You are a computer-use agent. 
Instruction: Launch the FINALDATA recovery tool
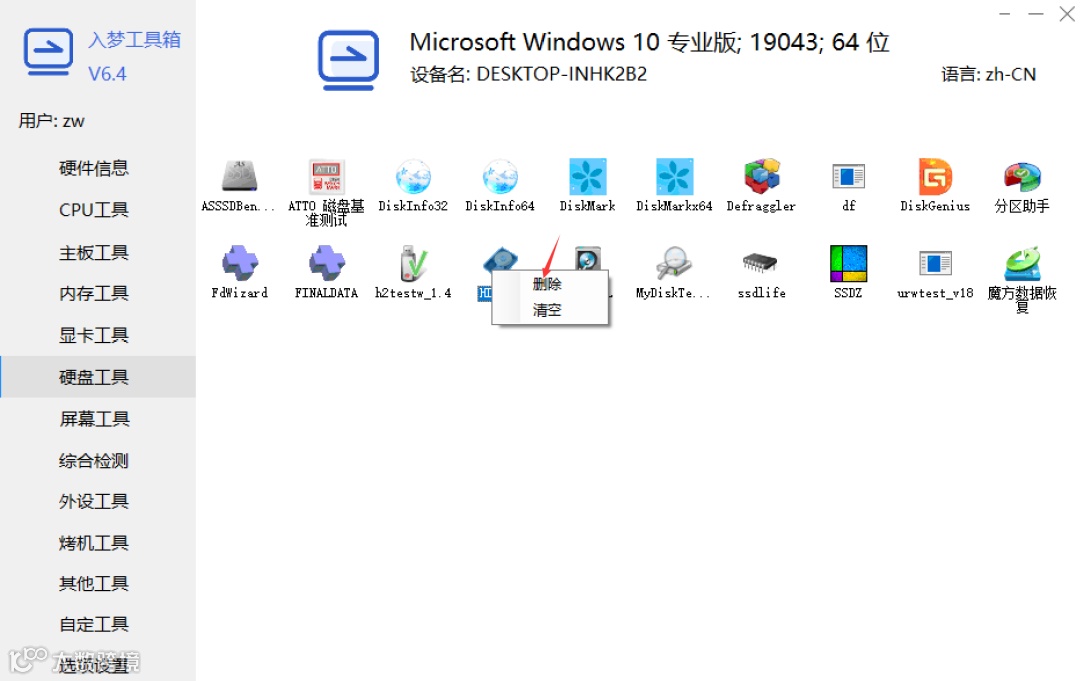click(x=326, y=263)
